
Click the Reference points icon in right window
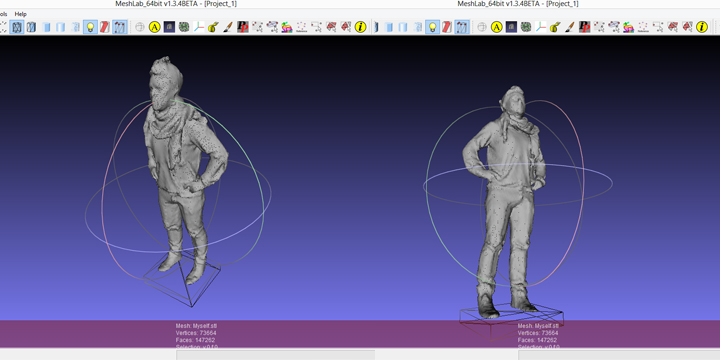tap(643, 27)
